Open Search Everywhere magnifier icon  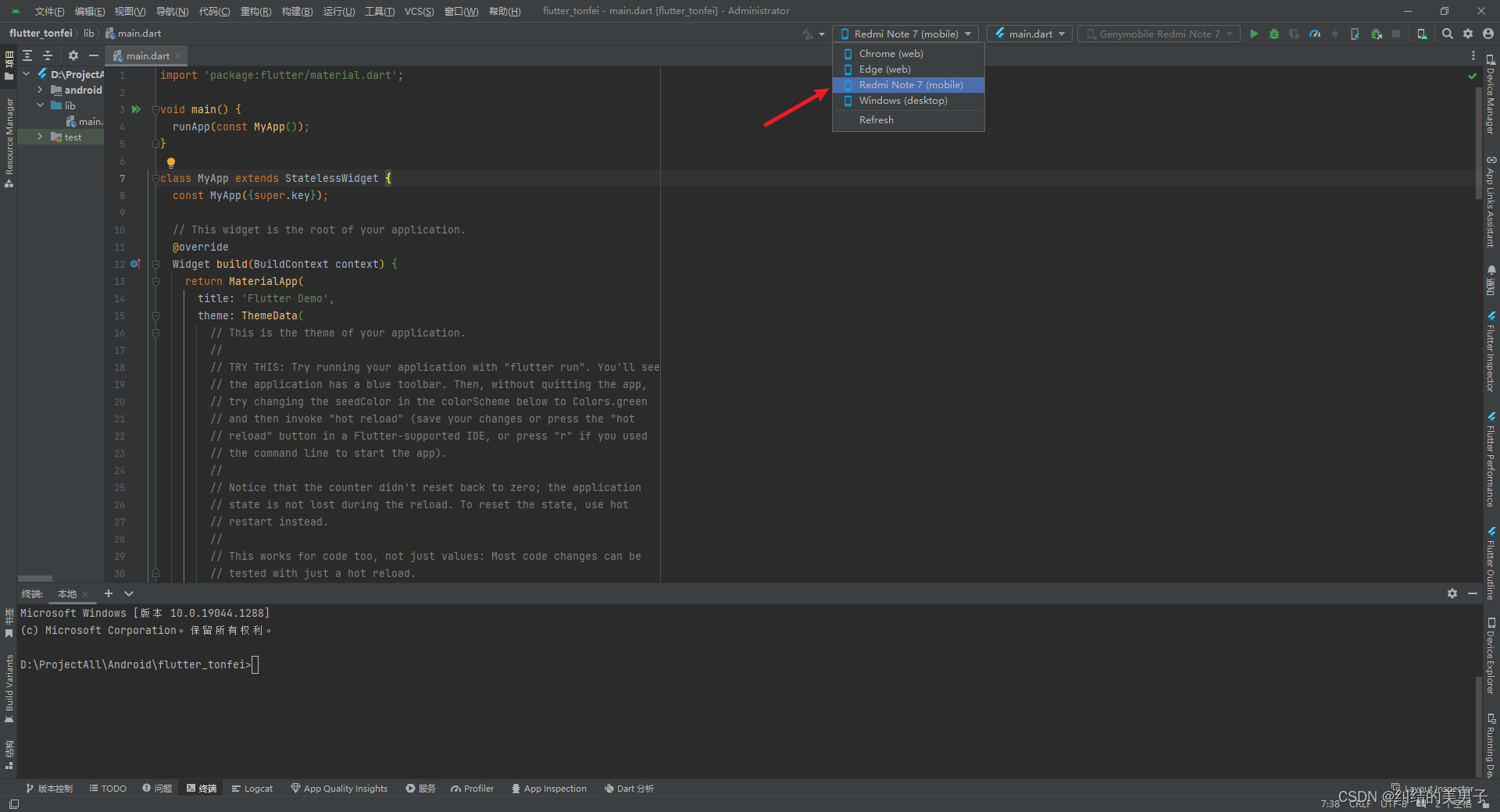click(x=1448, y=34)
